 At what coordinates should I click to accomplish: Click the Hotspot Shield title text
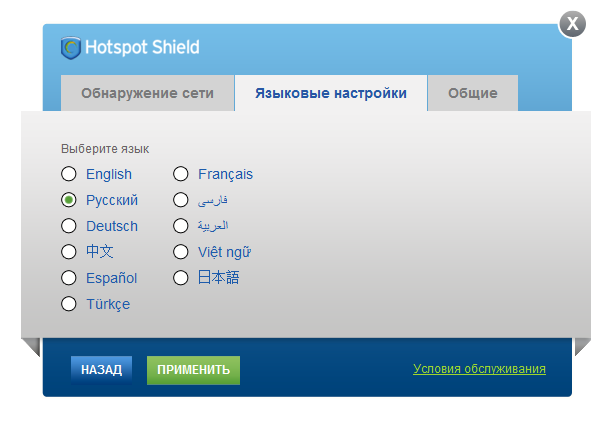pos(142,47)
